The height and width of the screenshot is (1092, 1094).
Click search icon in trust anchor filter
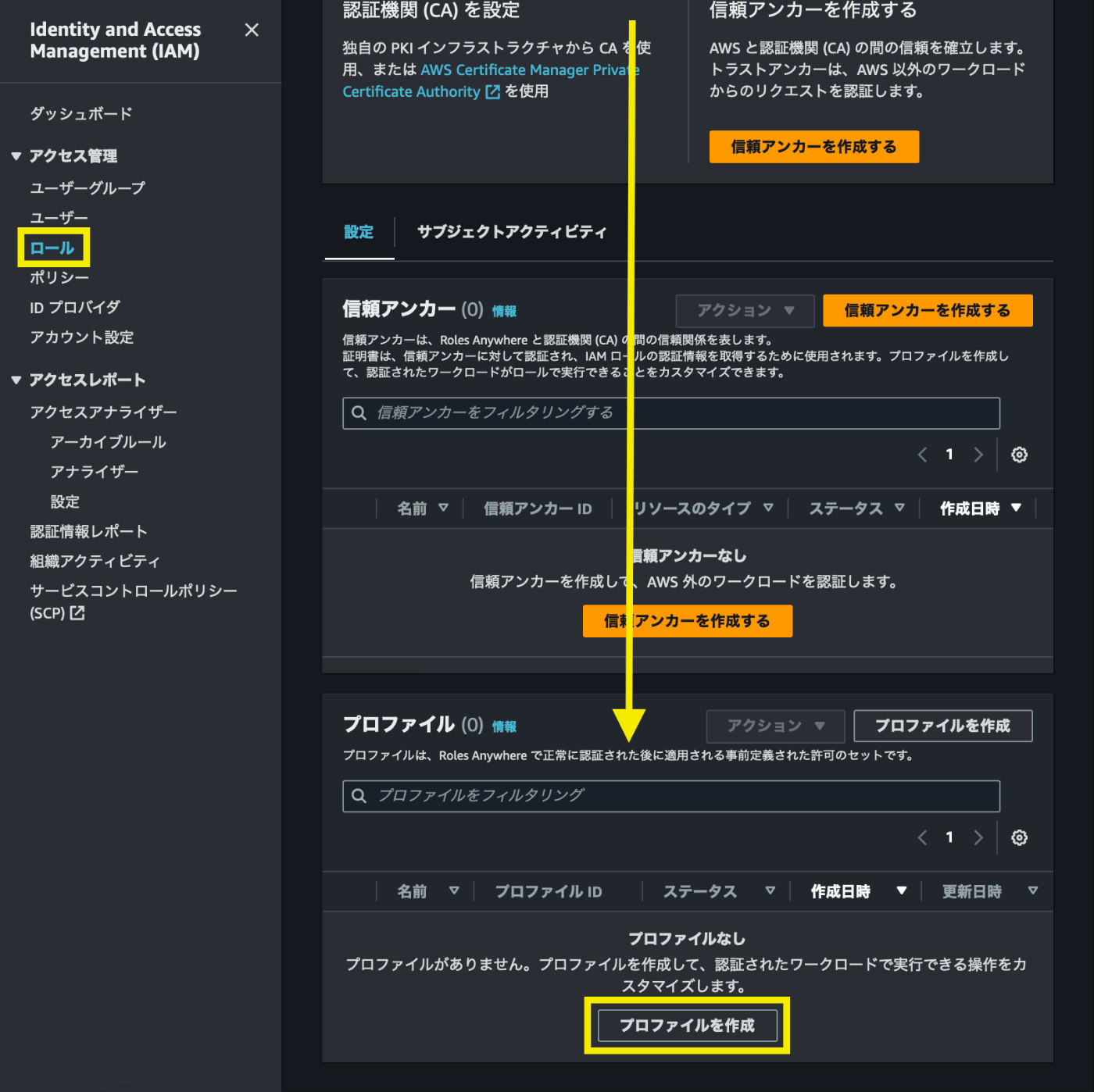(x=359, y=413)
